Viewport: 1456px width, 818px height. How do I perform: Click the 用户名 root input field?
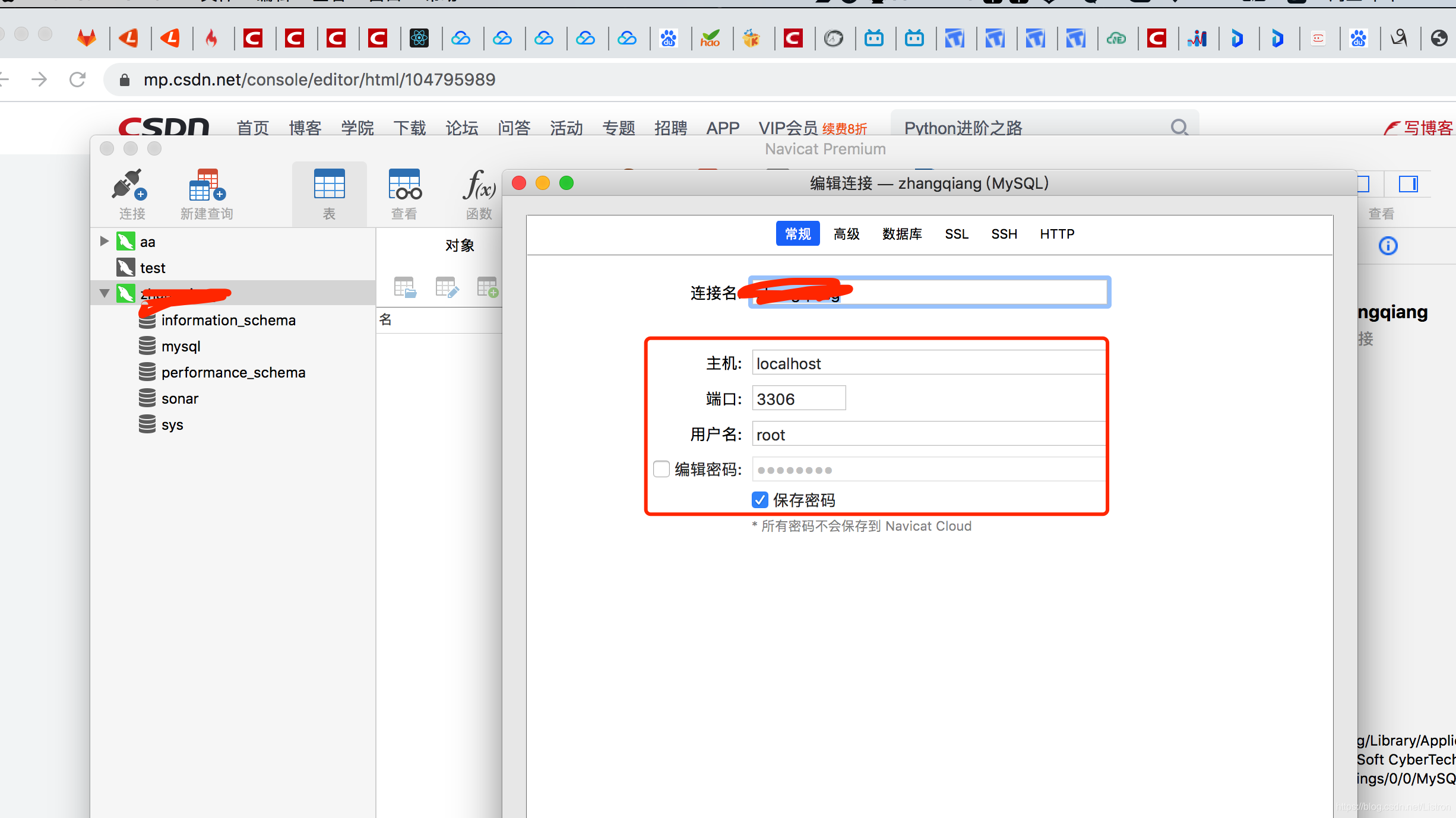[x=929, y=433]
